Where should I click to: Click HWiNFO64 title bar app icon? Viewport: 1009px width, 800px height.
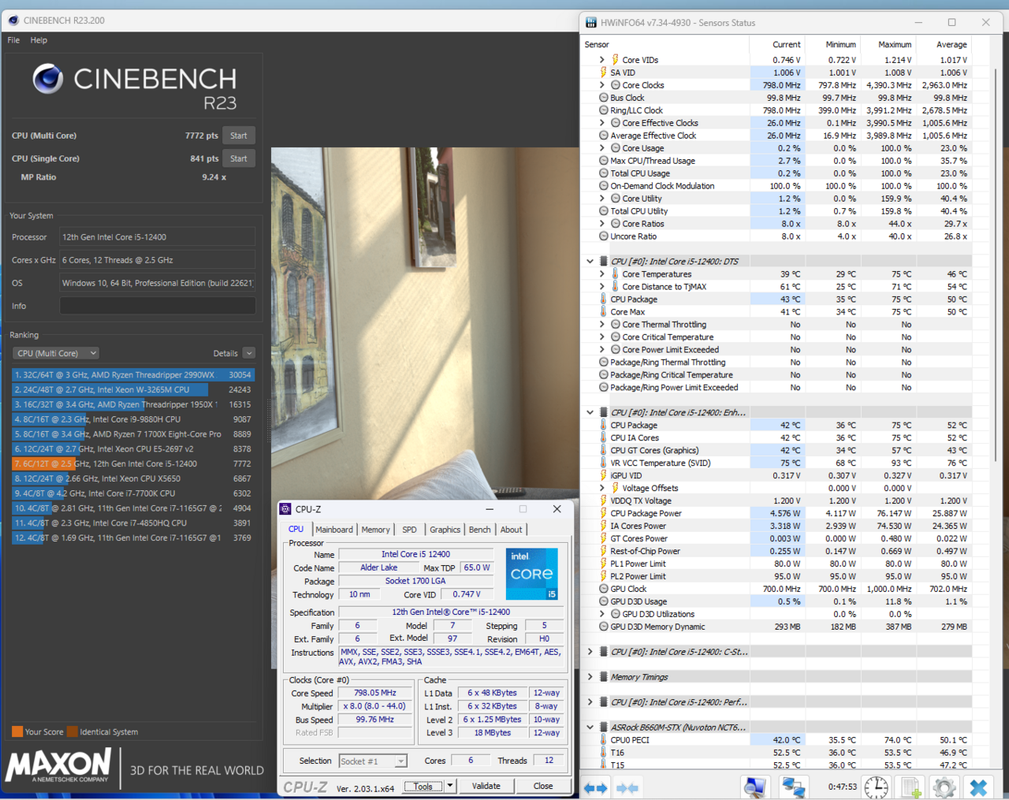click(591, 23)
